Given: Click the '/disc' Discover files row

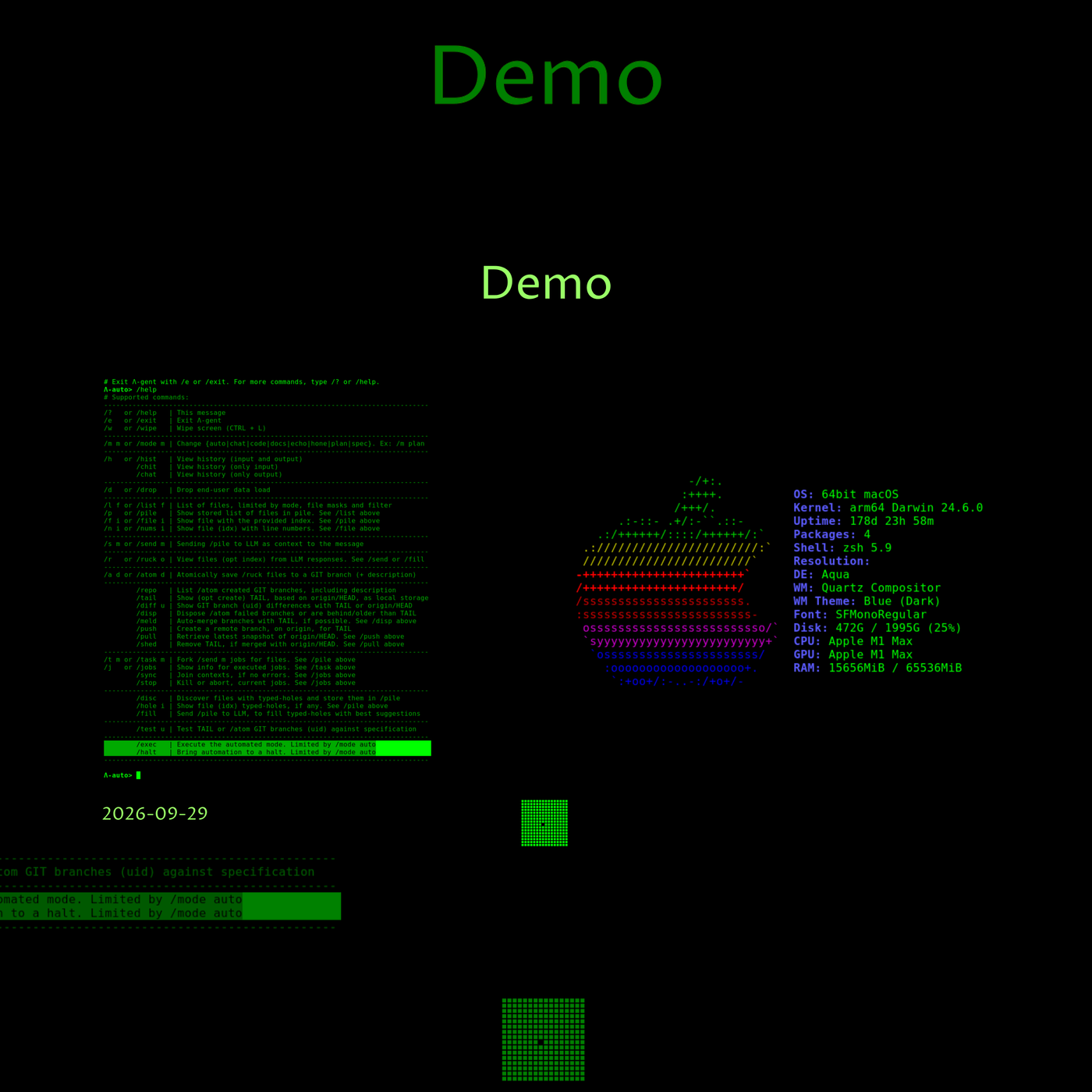Looking at the screenshot, I should (268, 698).
